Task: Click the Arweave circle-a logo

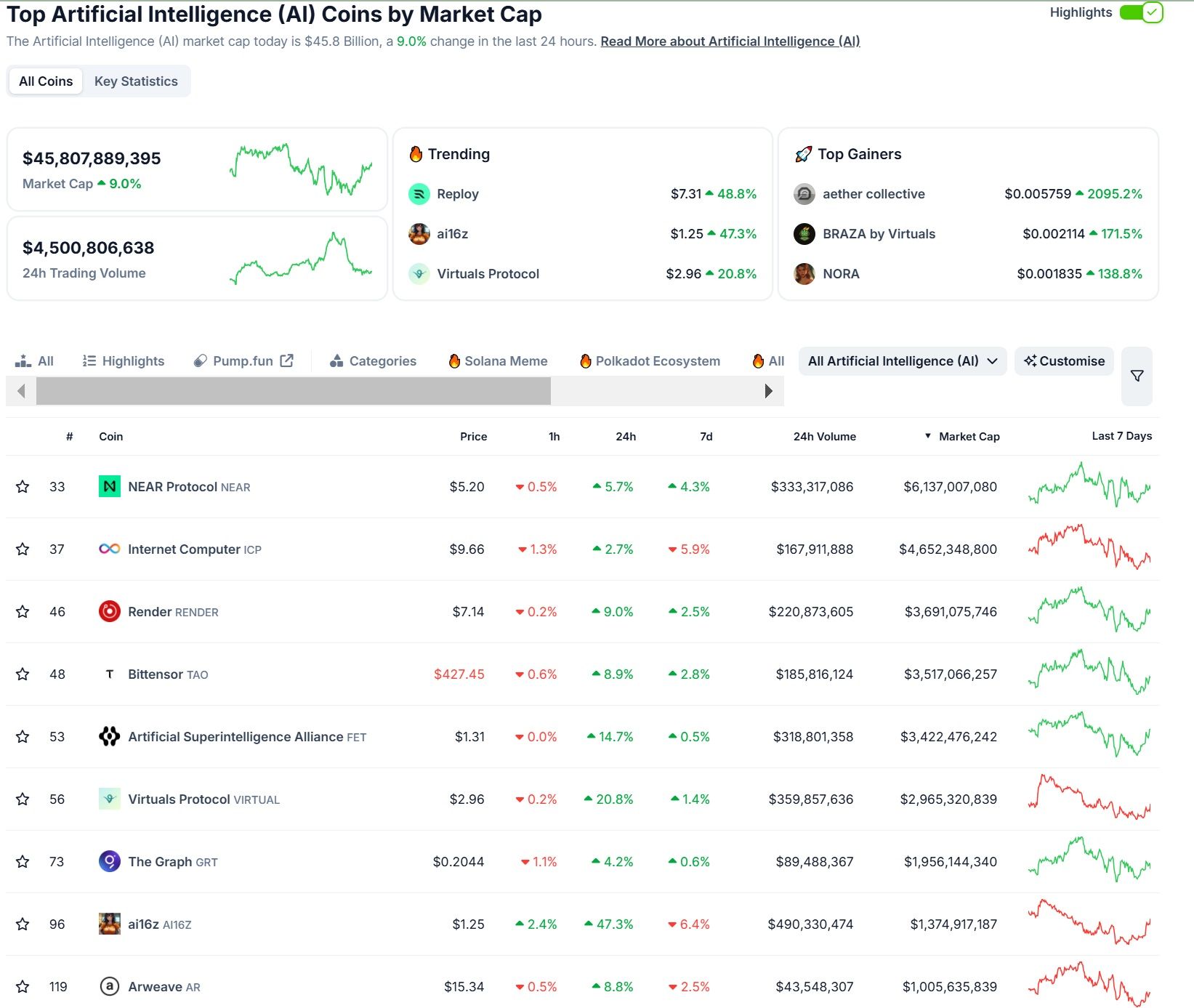Action: click(x=110, y=986)
